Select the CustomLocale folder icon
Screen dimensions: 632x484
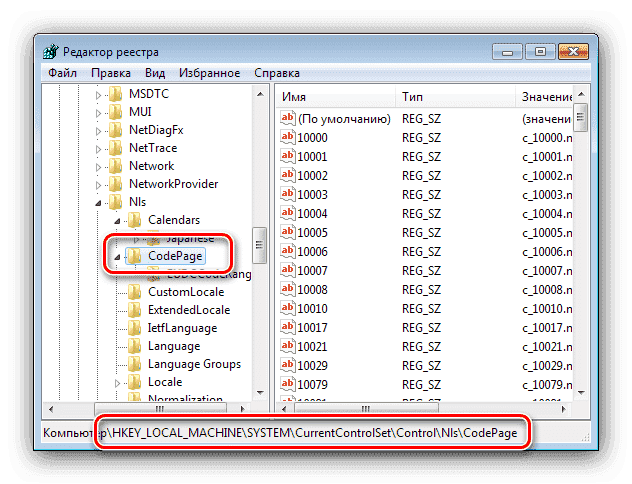click(x=134, y=291)
